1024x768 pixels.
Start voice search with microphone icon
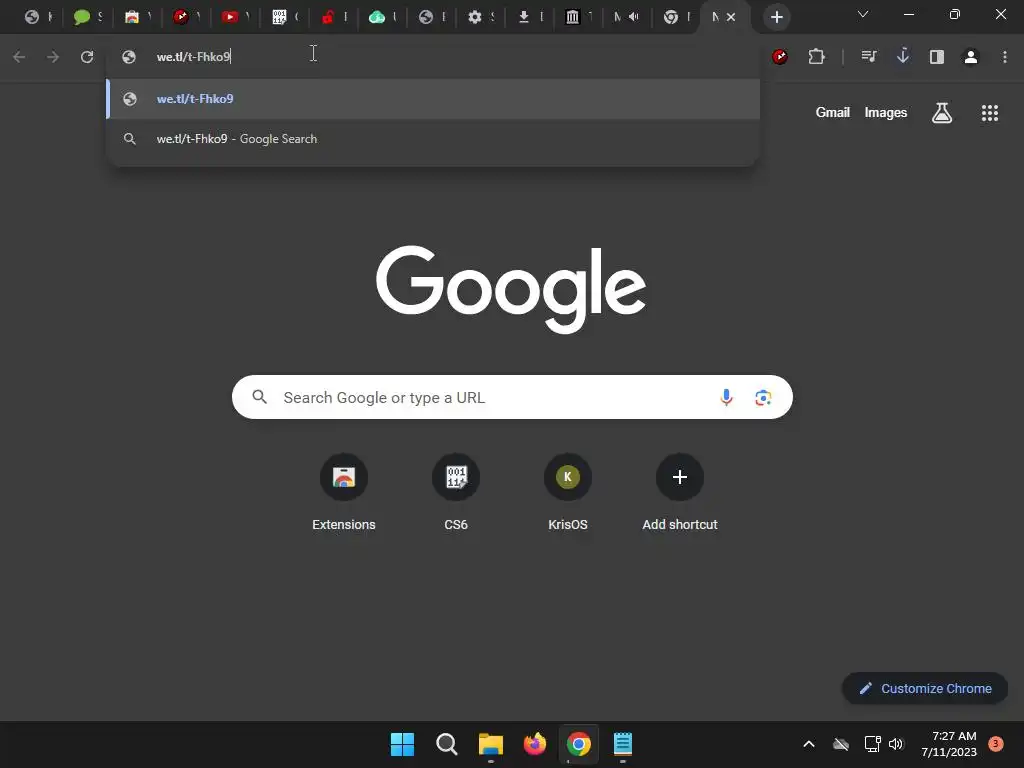coord(726,397)
